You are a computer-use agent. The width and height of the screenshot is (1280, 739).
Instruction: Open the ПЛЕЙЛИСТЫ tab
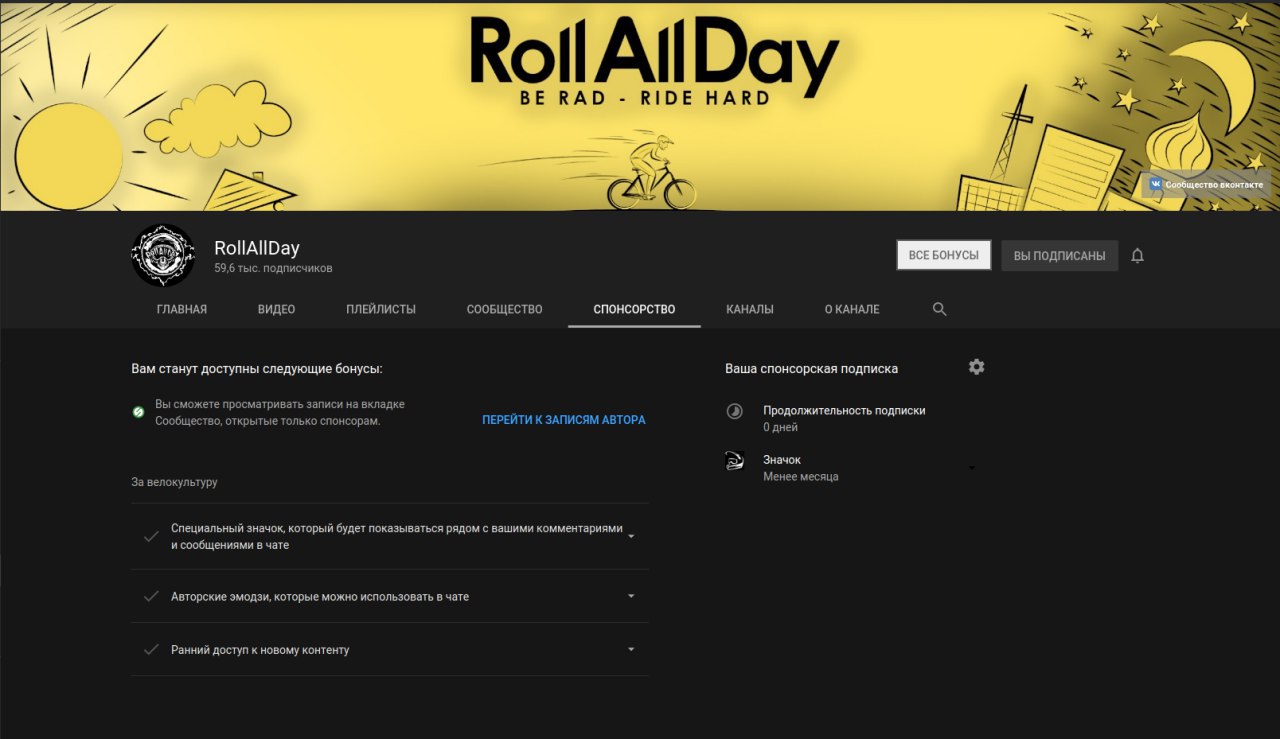click(x=381, y=309)
